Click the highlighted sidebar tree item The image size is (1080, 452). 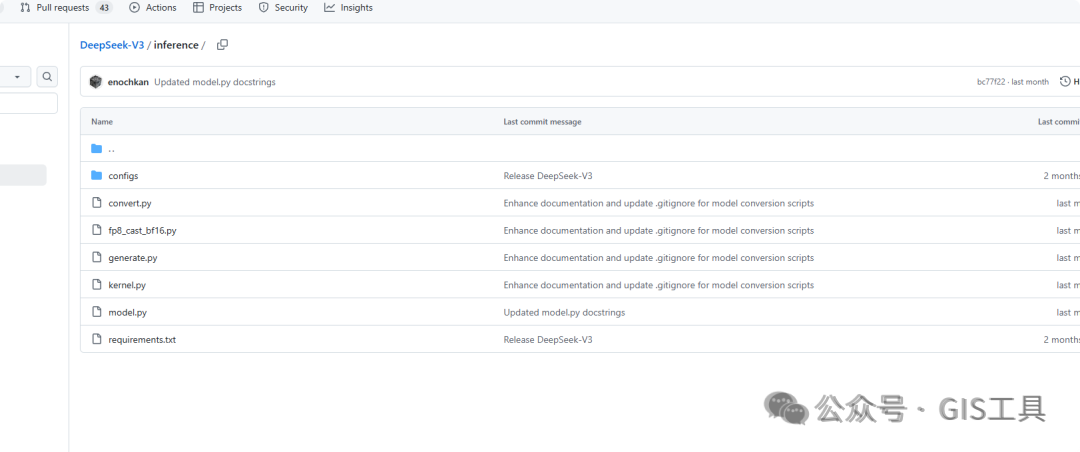pyautogui.click(x=23, y=175)
